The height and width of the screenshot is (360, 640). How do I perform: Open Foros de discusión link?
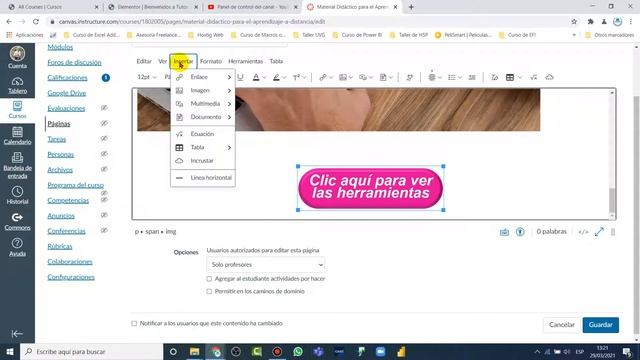click(x=74, y=62)
